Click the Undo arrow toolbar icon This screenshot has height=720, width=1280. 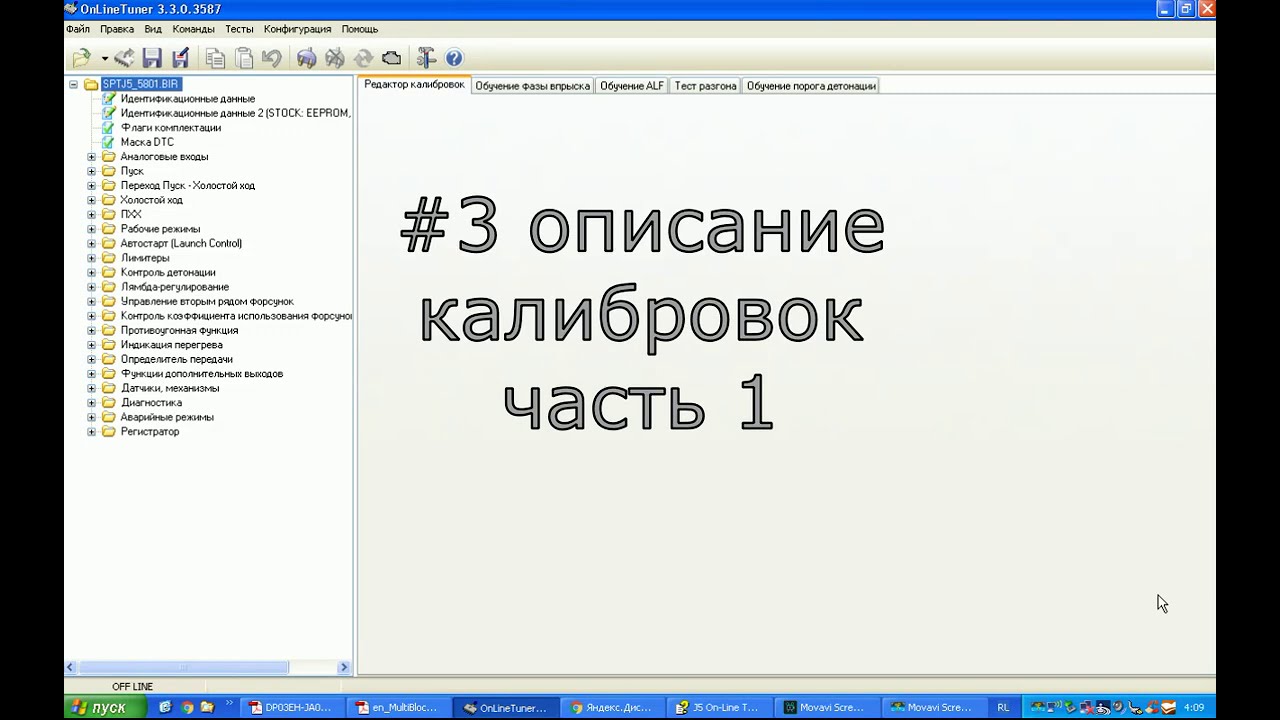point(271,58)
